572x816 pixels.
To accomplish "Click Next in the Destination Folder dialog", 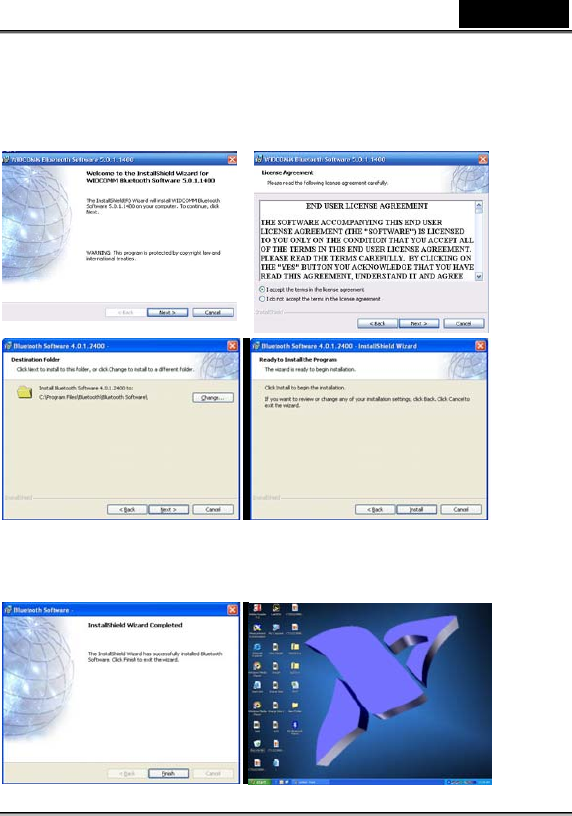I will point(169,509).
